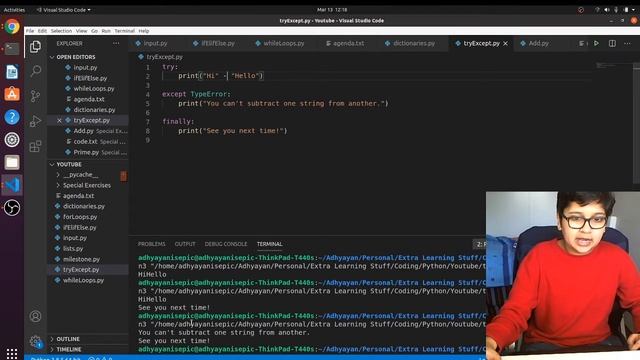This screenshot has width=640, height=360.
Task: Open editor More Actions ellipsis
Action: click(x=627, y=43)
